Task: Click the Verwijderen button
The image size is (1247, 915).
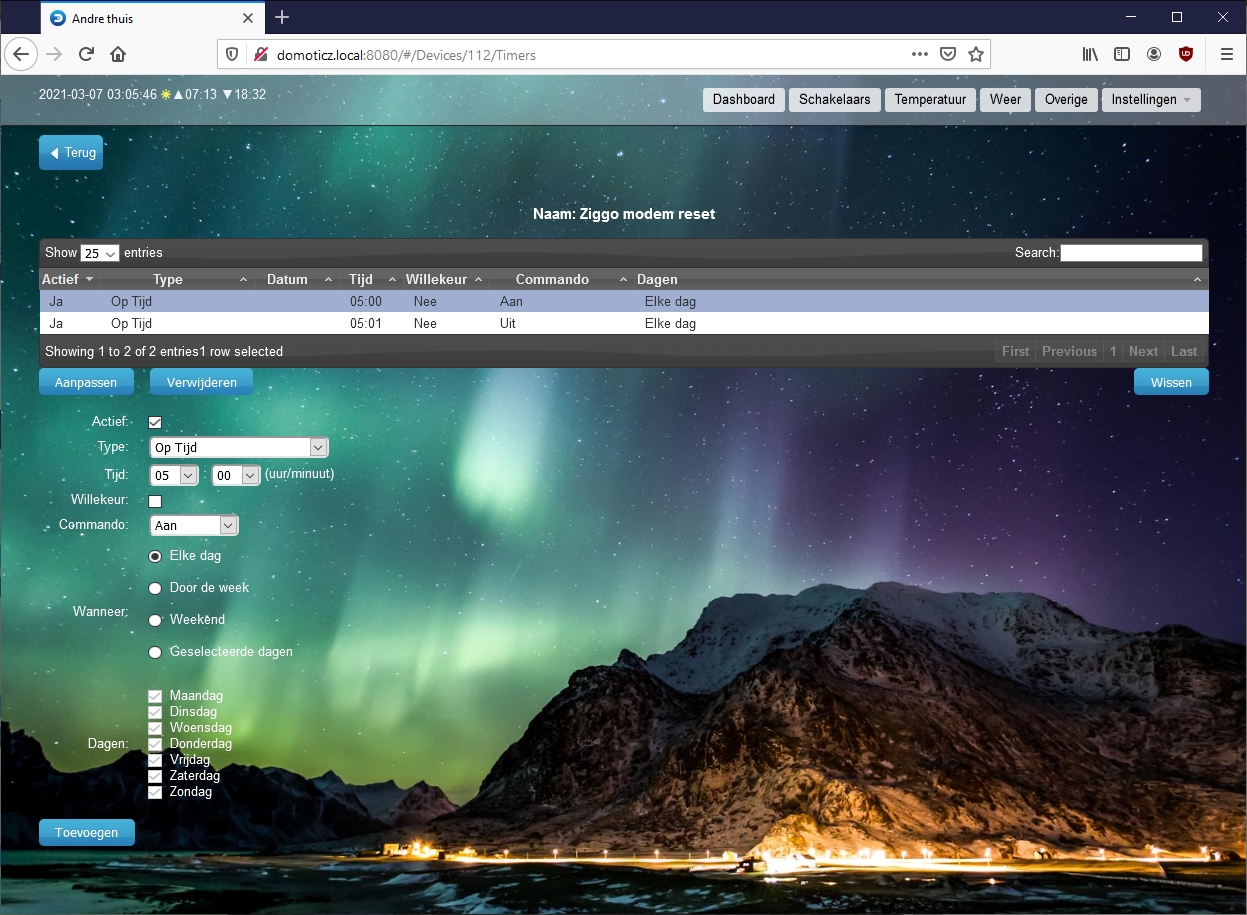Action: click(201, 382)
